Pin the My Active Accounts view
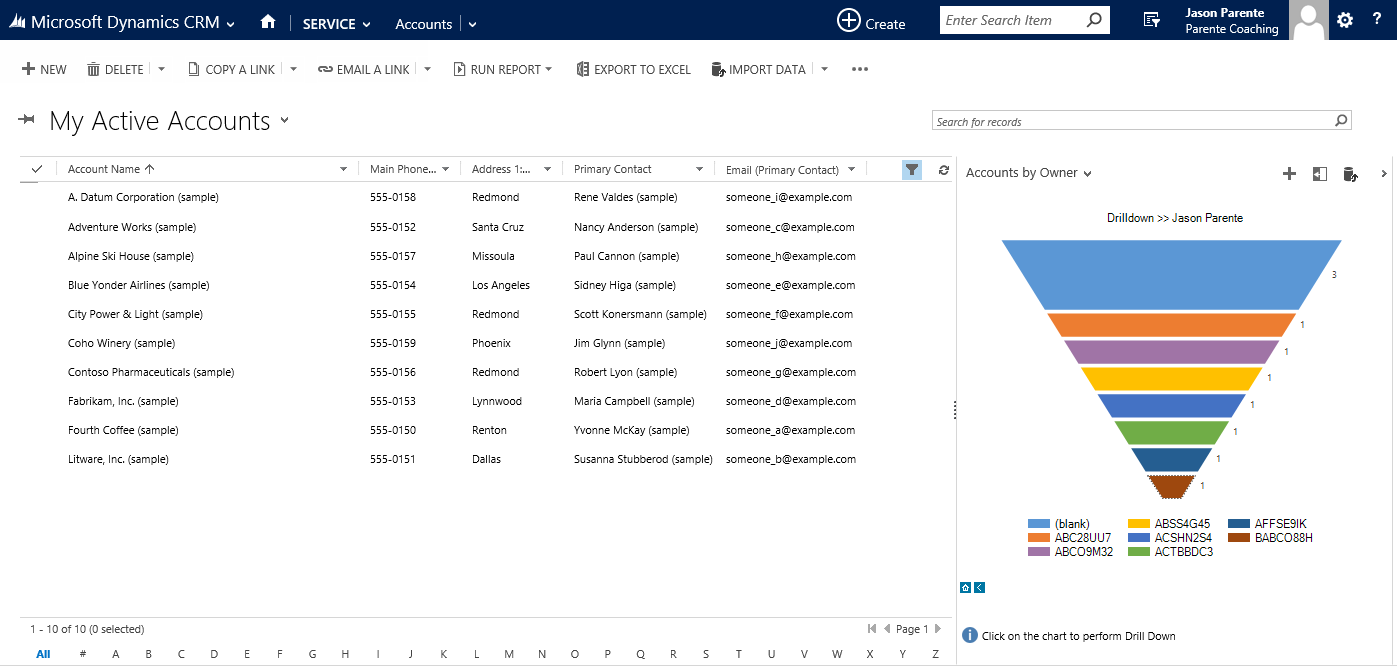The image size is (1397, 666). pyautogui.click(x=27, y=120)
